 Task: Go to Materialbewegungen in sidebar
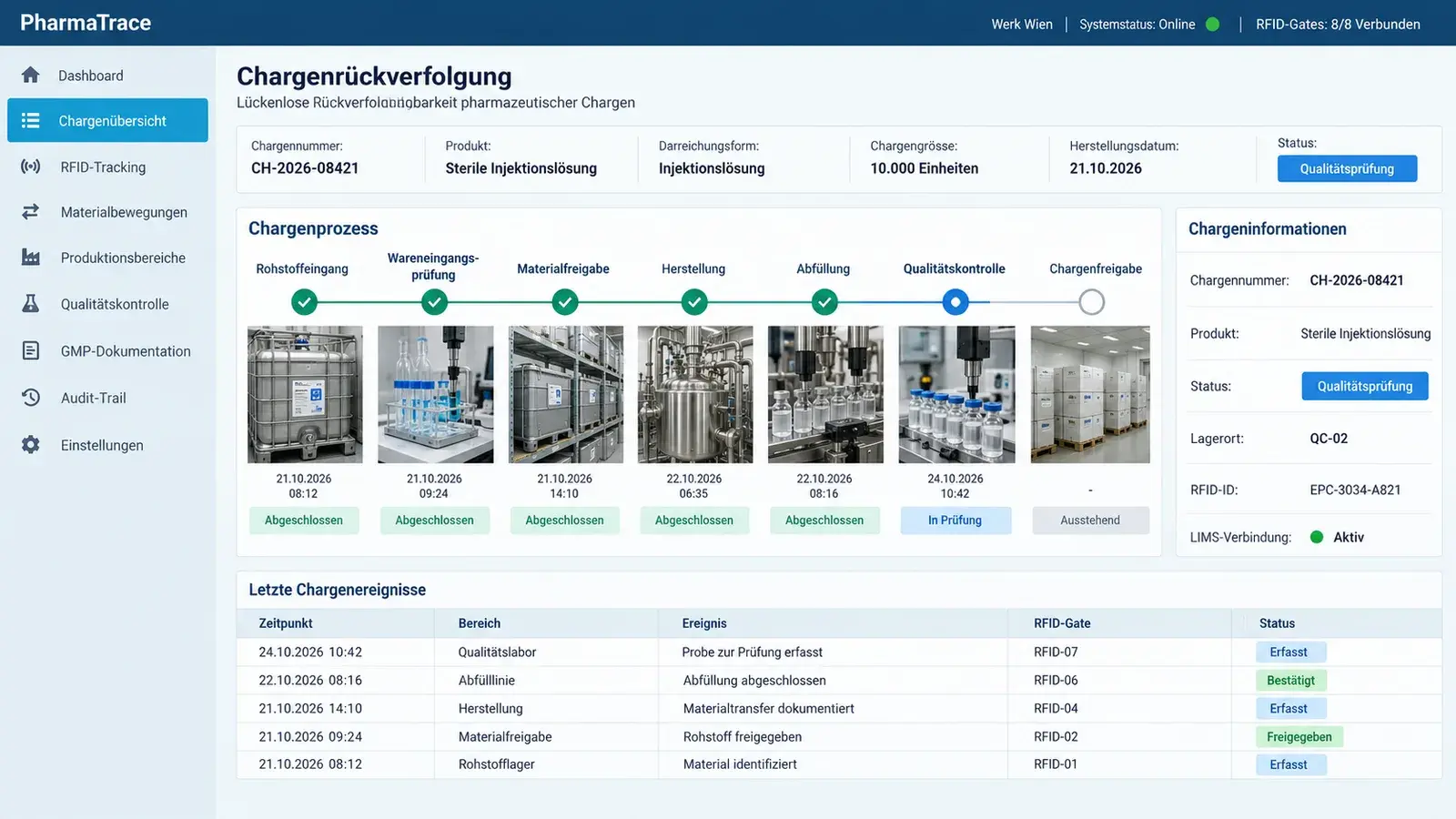107,212
